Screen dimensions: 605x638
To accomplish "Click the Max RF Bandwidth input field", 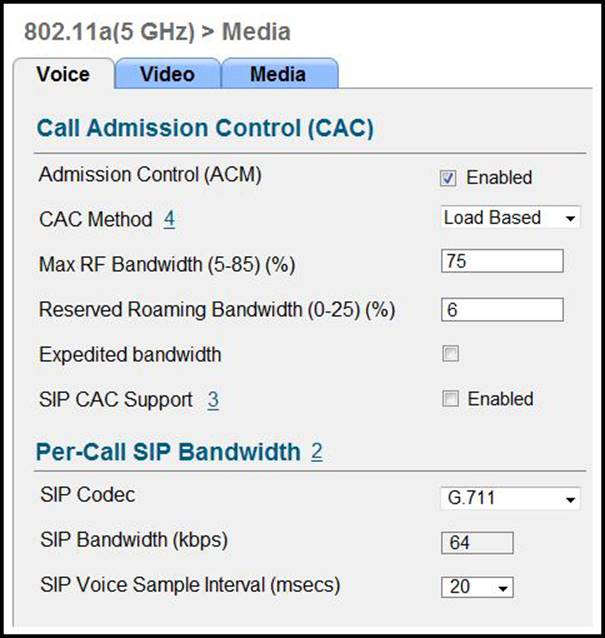I will (501, 262).
